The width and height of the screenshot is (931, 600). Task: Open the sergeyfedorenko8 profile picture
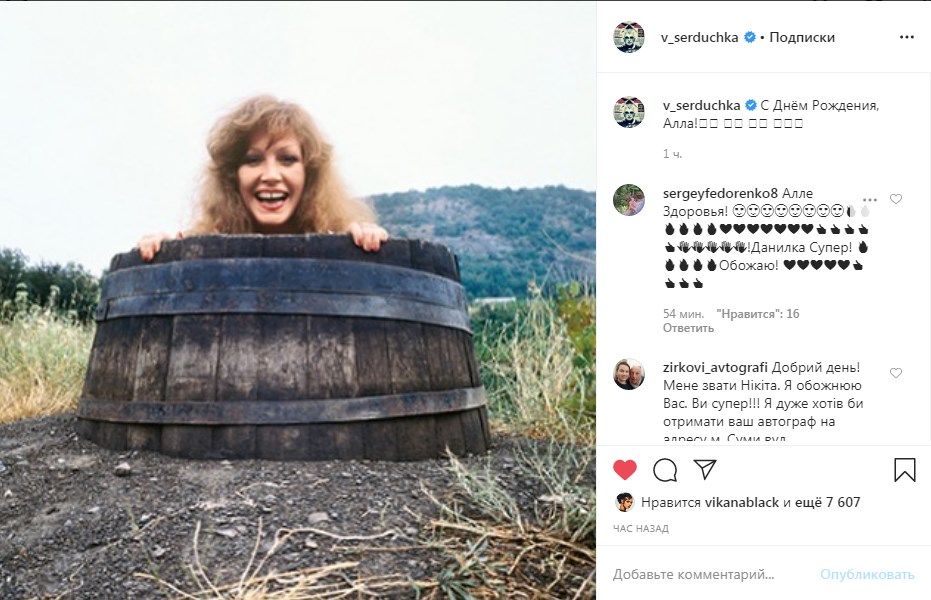point(629,200)
